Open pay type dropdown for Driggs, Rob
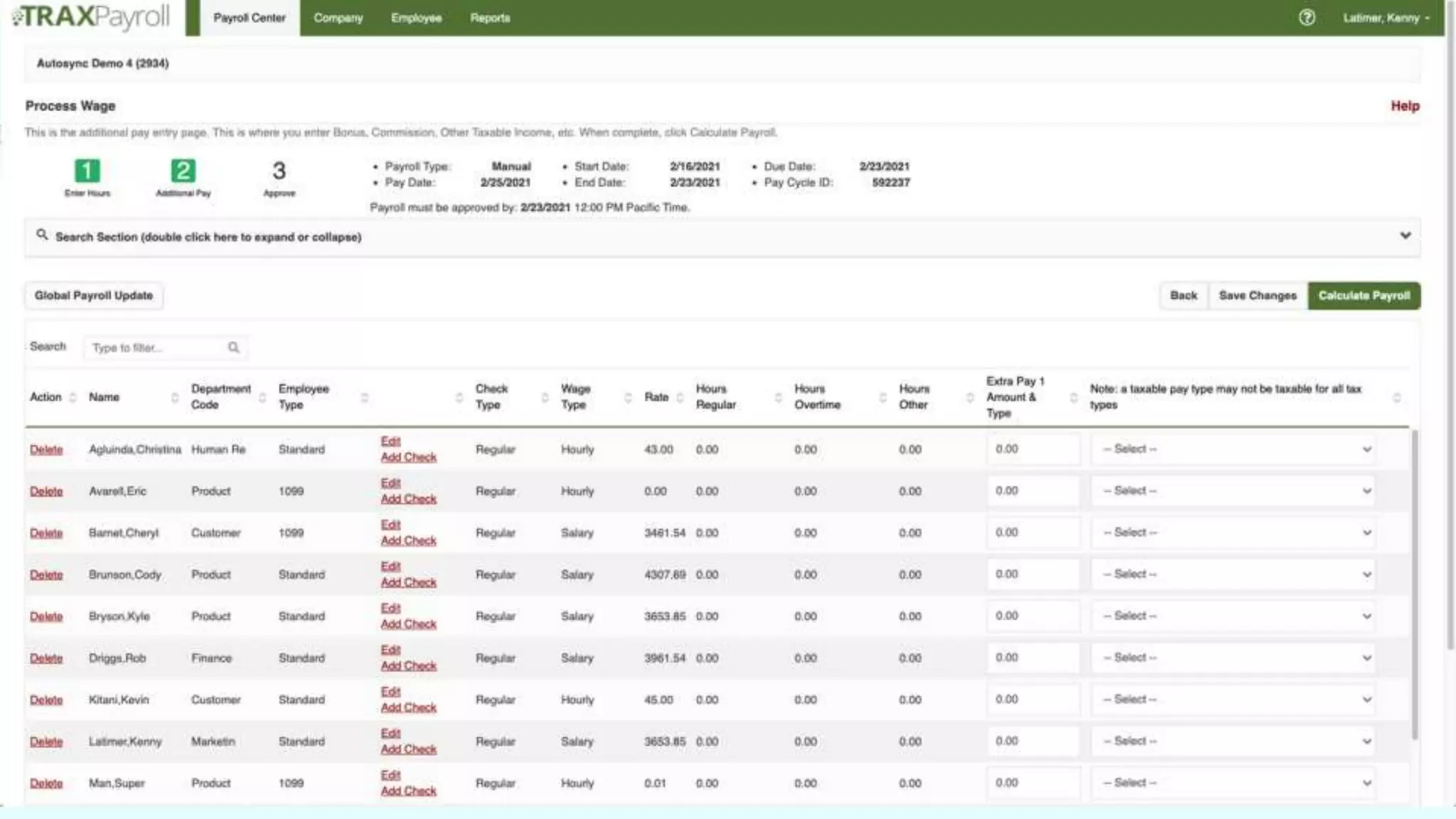1456x819 pixels. [x=1233, y=658]
